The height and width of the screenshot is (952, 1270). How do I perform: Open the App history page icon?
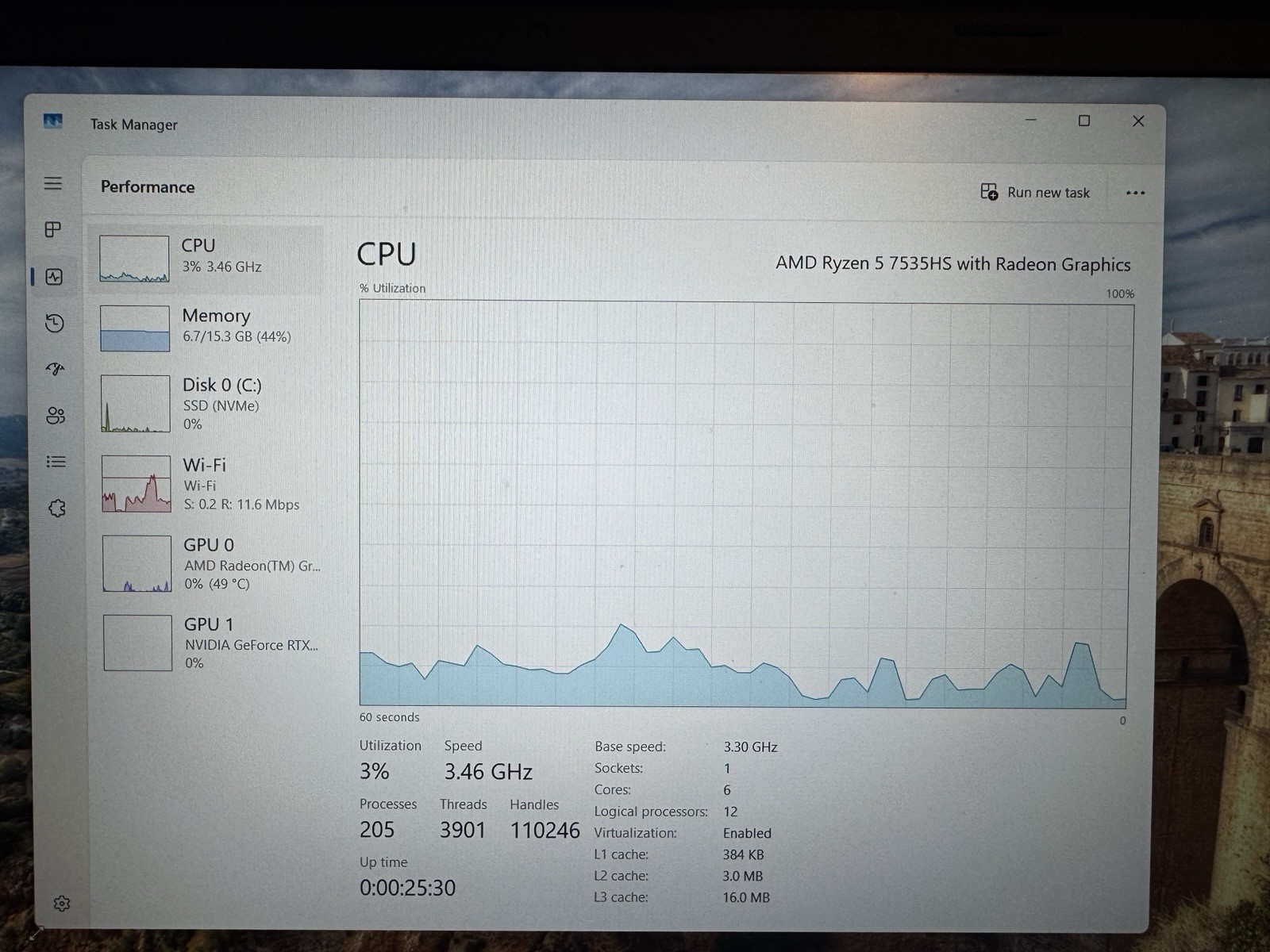click(55, 323)
